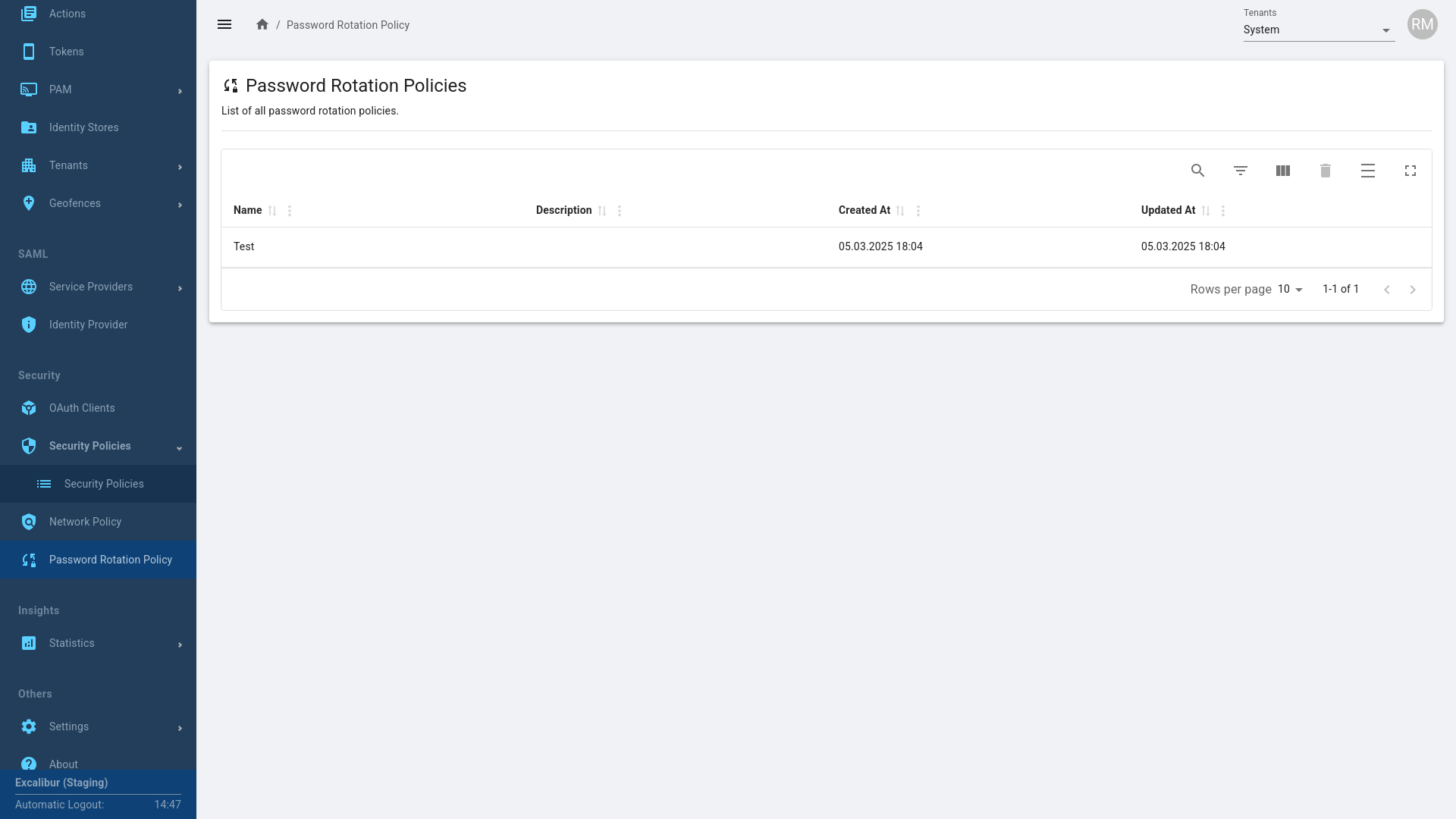Click the RM user avatar
This screenshot has width=1456, height=819.
click(x=1422, y=25)
